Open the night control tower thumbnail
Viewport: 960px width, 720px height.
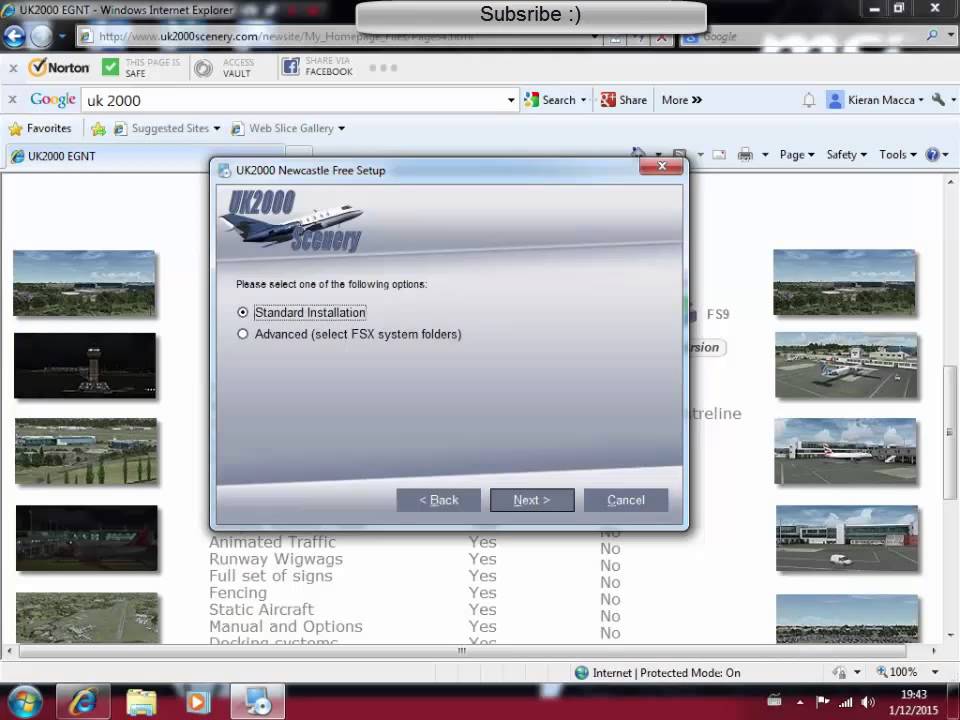(x=85, y=366)
